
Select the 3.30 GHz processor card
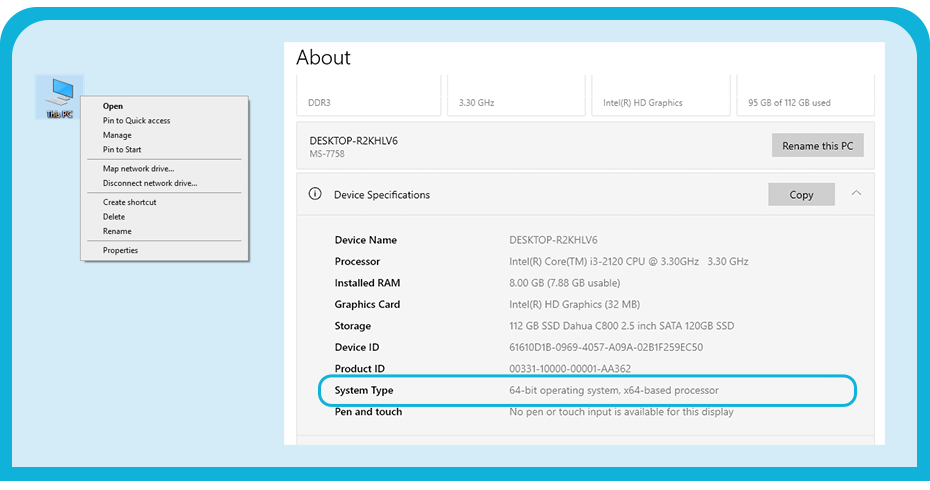coord(513,96)
